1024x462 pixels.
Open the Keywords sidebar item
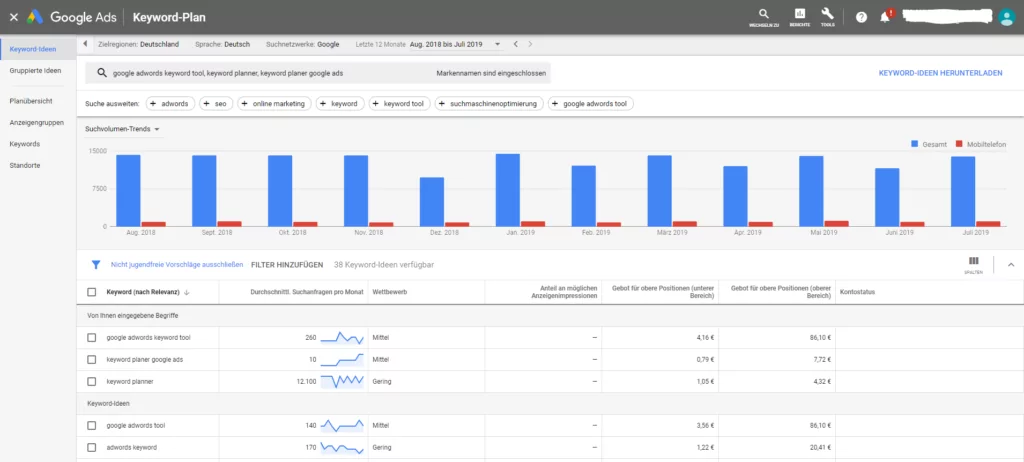pyautogui.click(x=25, y=144)
